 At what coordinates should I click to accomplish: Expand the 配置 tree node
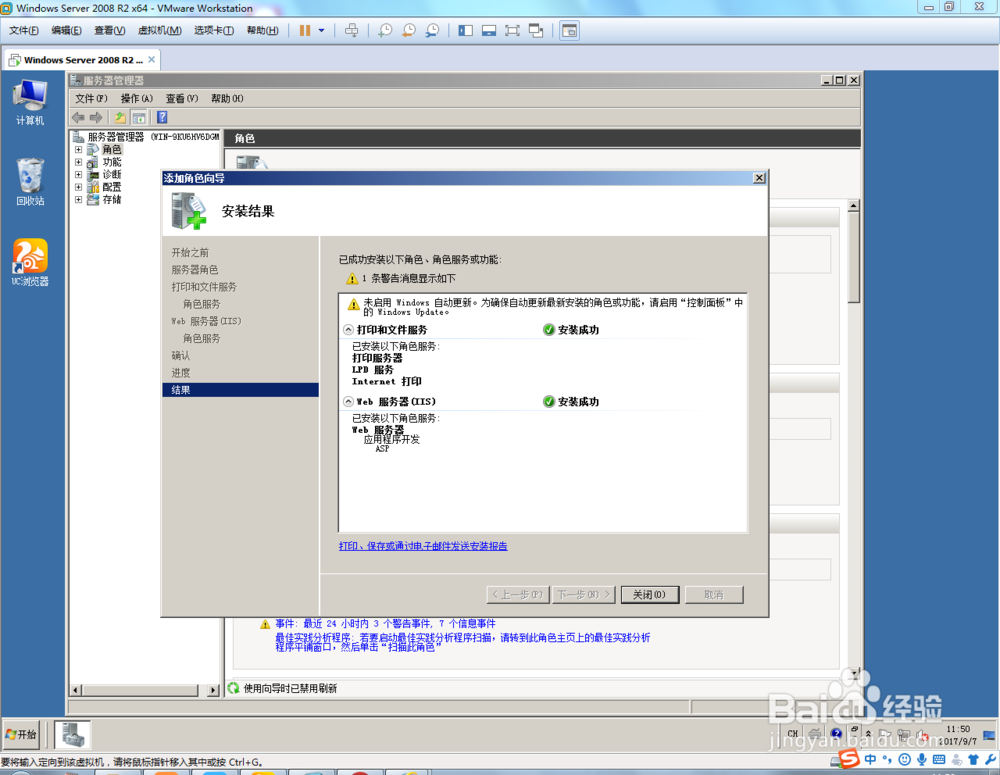(x=78, y=187)
